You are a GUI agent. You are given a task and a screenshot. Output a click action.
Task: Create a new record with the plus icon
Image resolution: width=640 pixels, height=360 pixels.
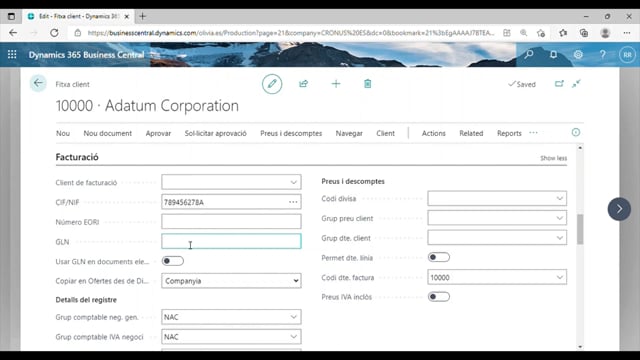tap(336, 84)
